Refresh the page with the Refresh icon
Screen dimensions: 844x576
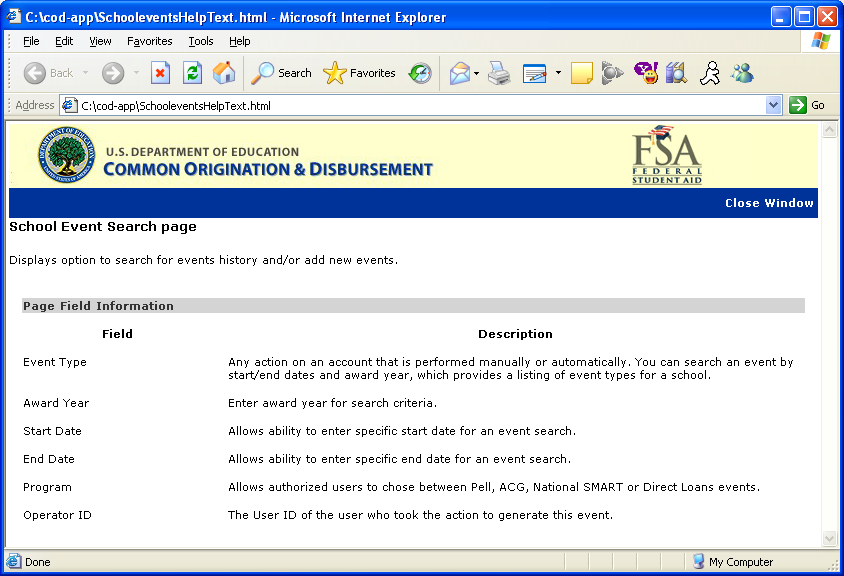[192, 73]
